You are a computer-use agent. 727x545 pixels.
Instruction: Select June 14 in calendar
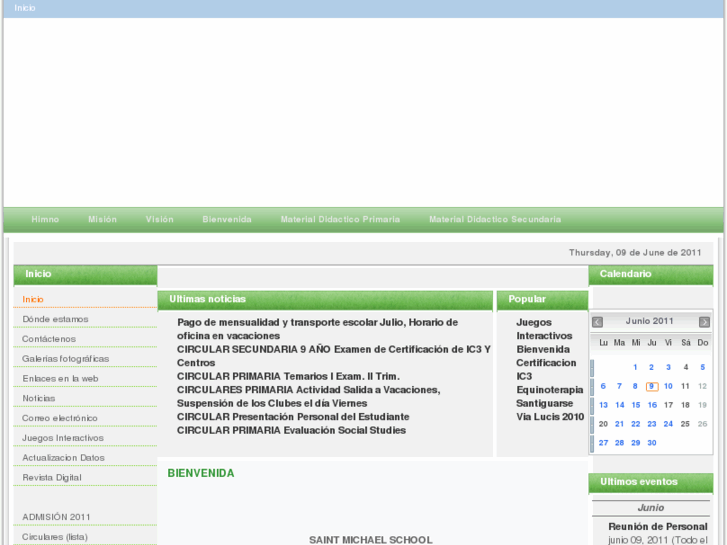pyautogui.click(x=619, y=405)
